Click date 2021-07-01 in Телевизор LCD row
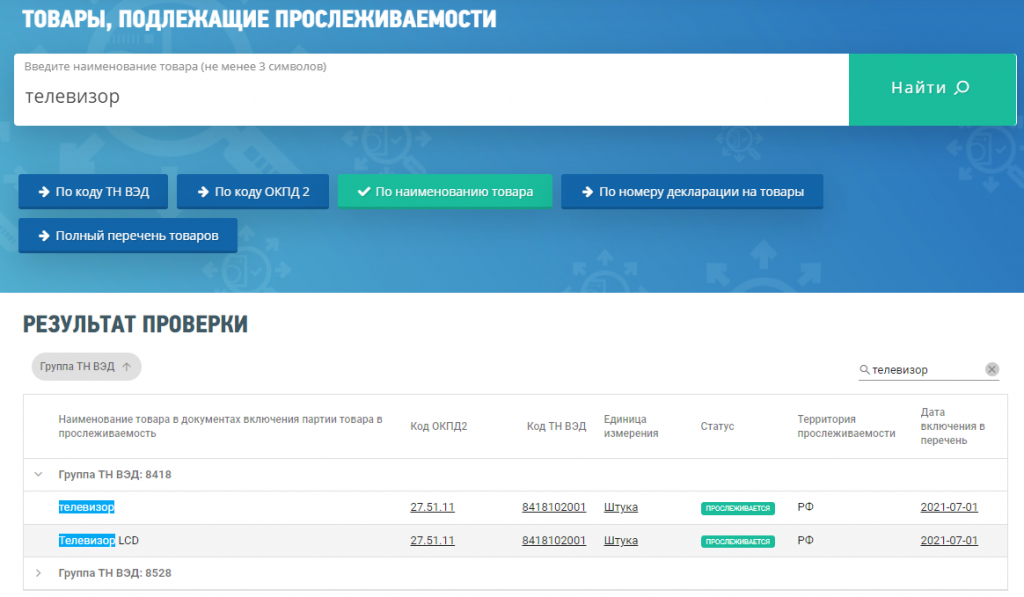1024x597 pixels. pos(949,541)
